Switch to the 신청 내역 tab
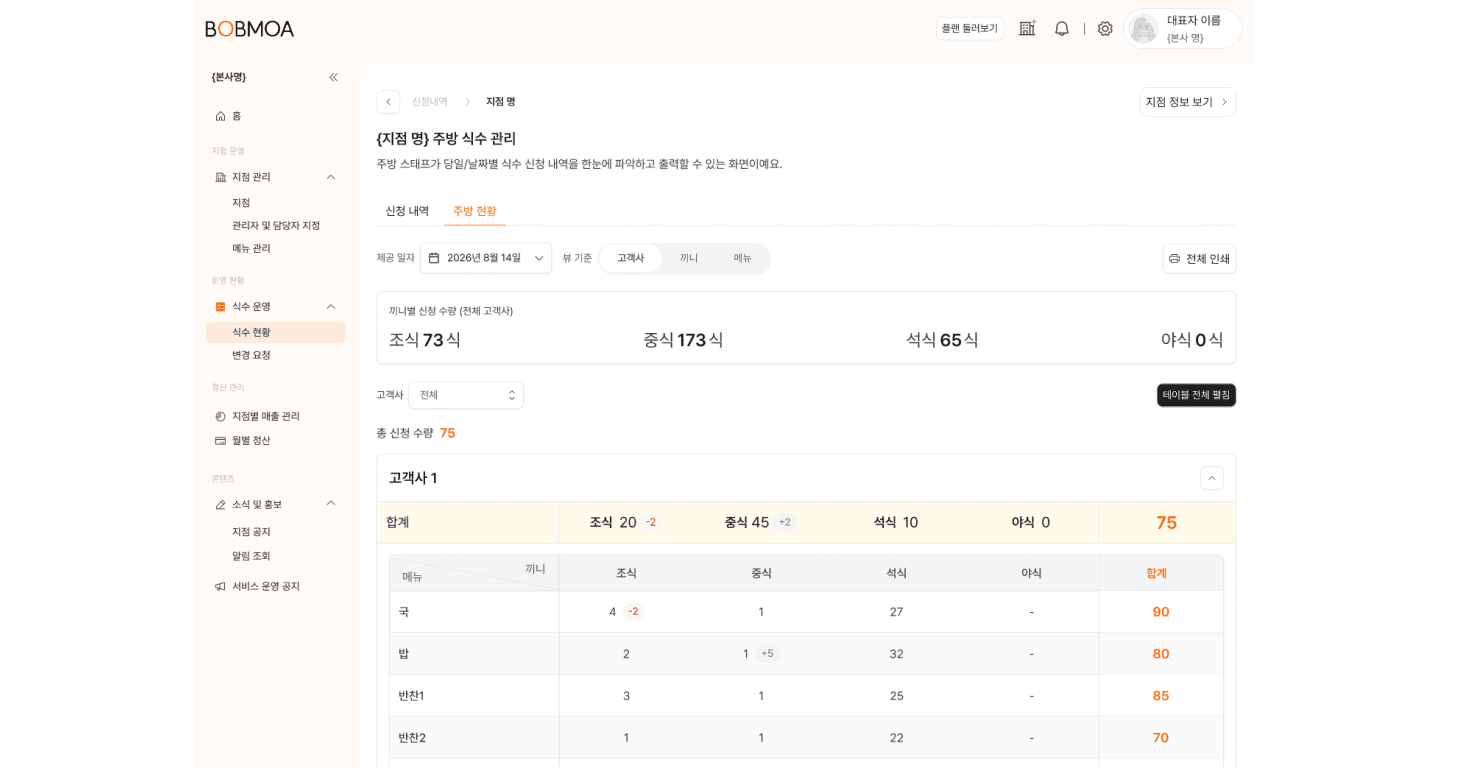Screen dimensions: 1472x768 pyautogui.click(x=407, y=211)
